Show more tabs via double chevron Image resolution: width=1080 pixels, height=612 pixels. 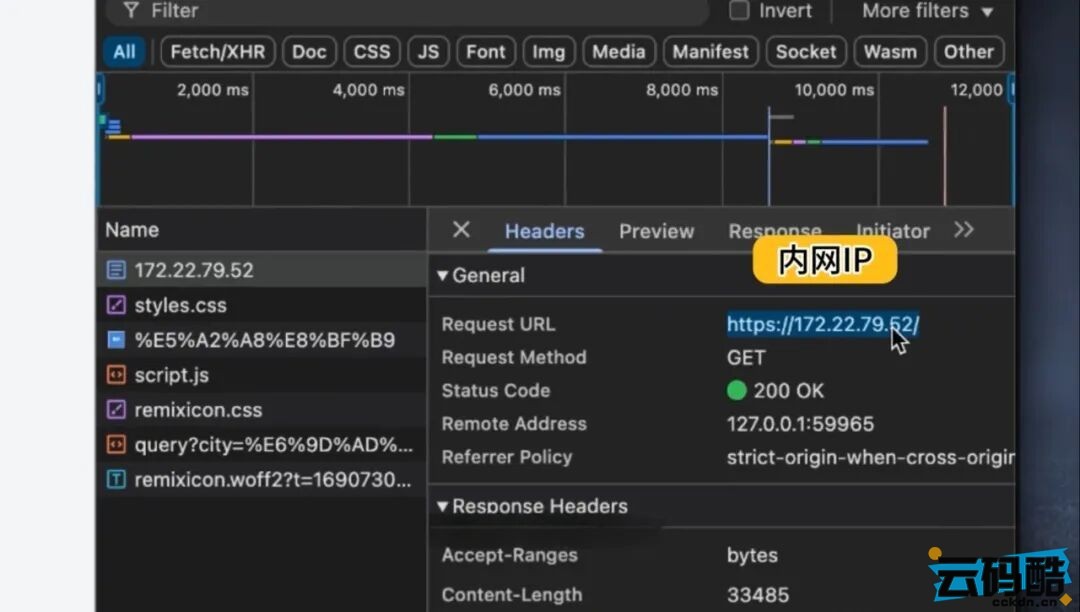point(963,230)
